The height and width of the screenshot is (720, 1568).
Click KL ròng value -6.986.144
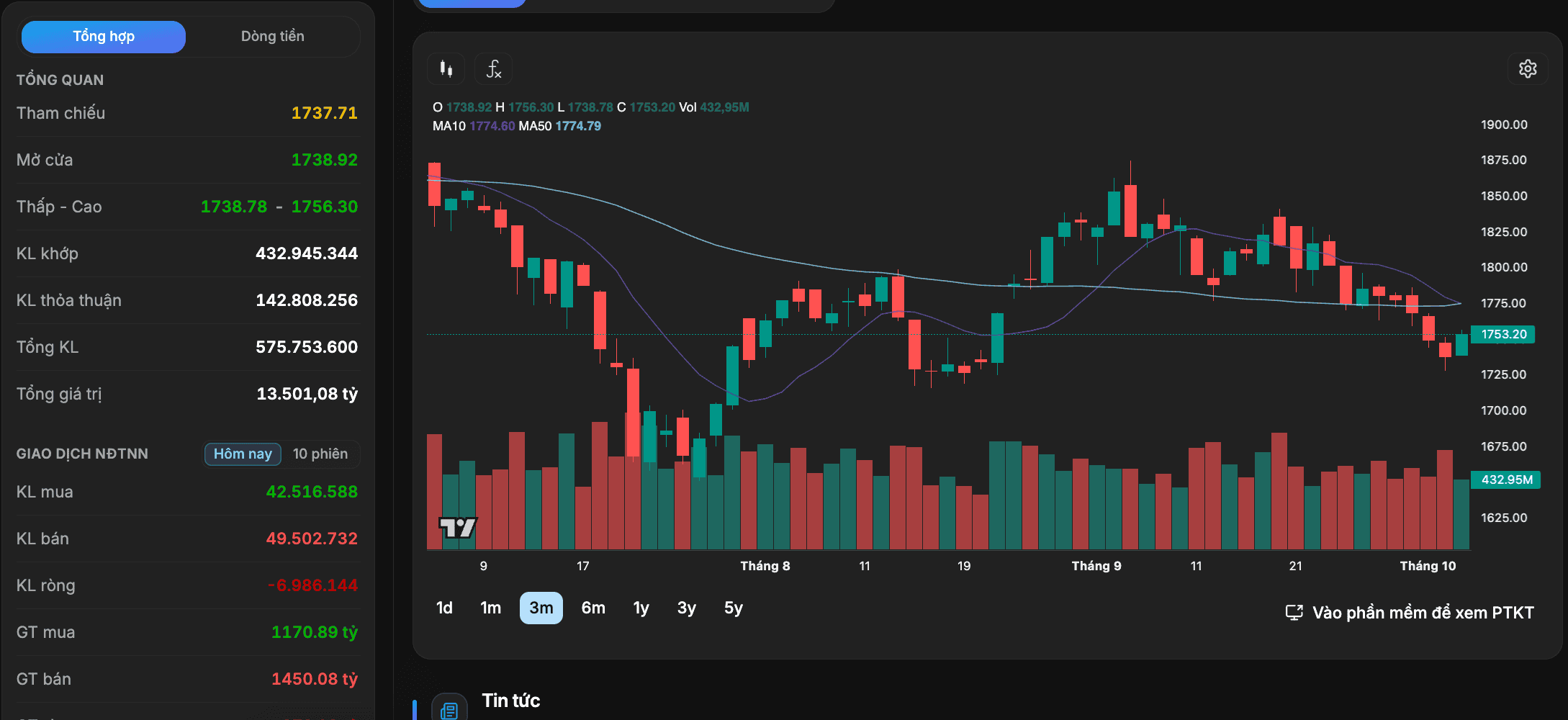(312, 585)
